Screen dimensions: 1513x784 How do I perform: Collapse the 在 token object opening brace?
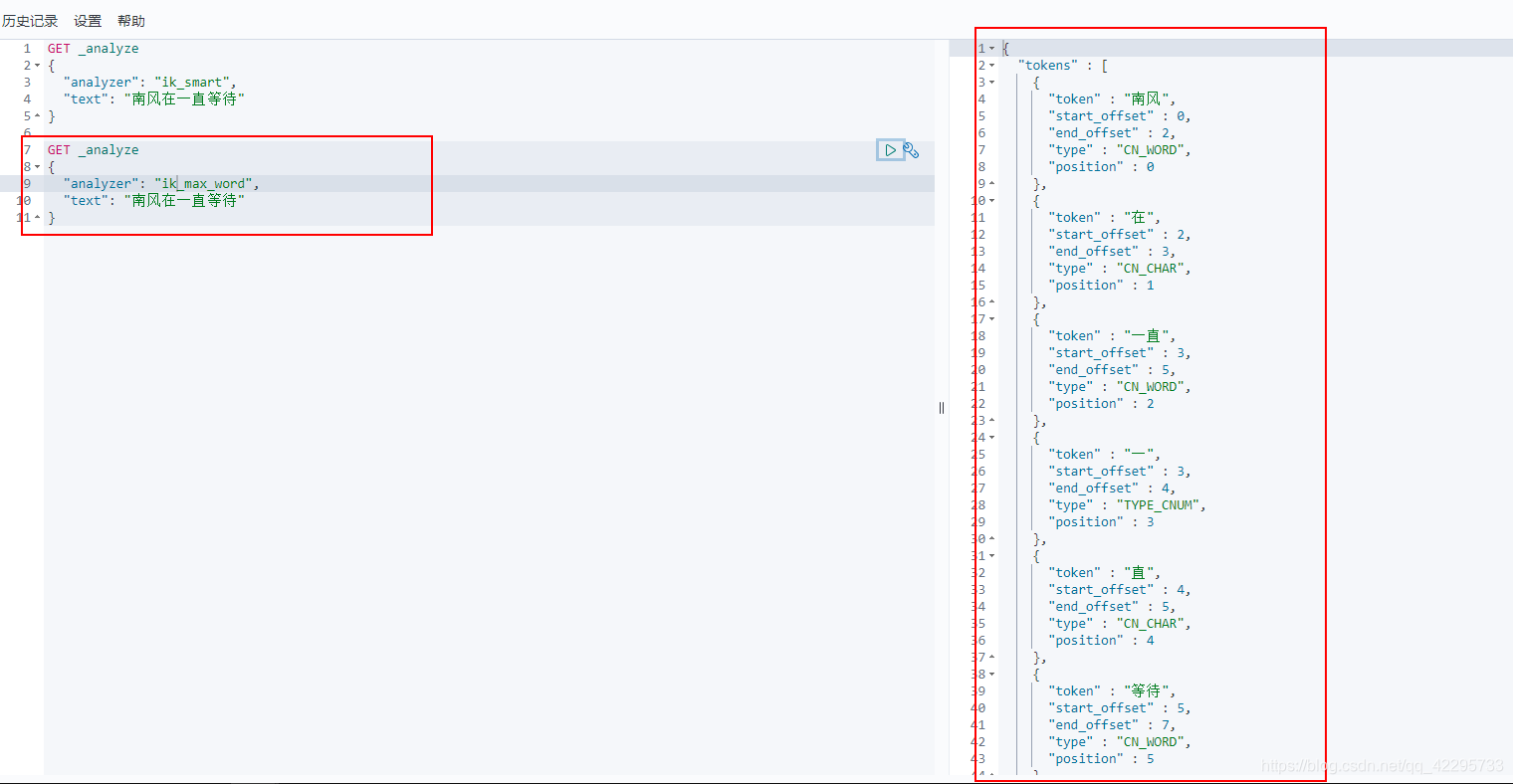pyautogui.click(x=991, y=201)
